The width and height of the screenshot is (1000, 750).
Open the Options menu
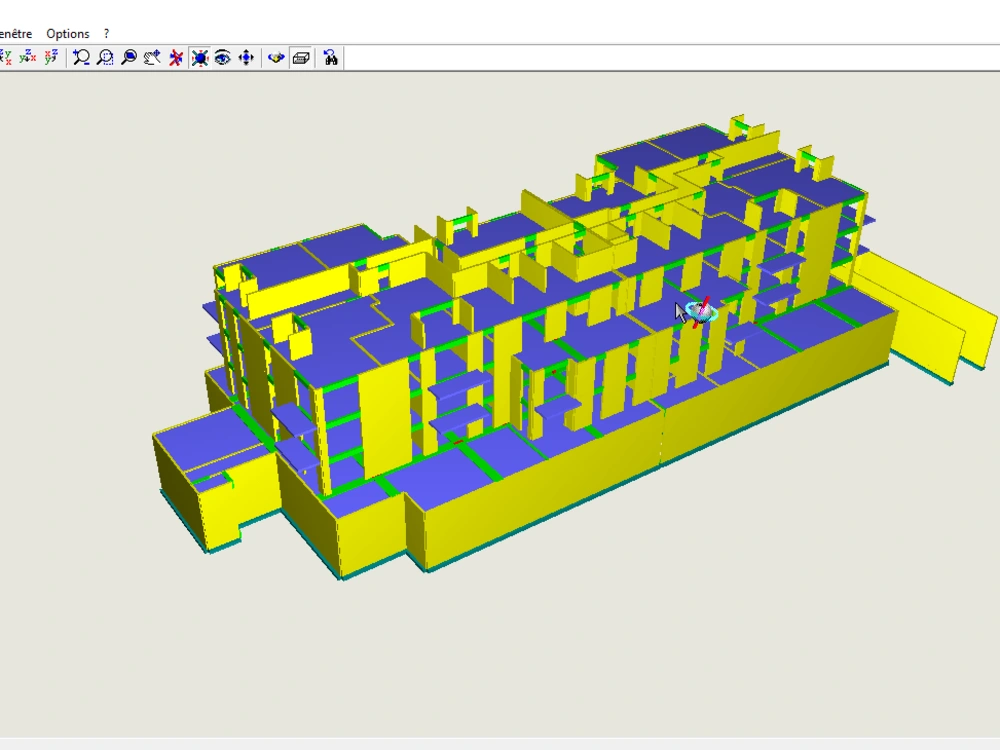click(67, 33)
